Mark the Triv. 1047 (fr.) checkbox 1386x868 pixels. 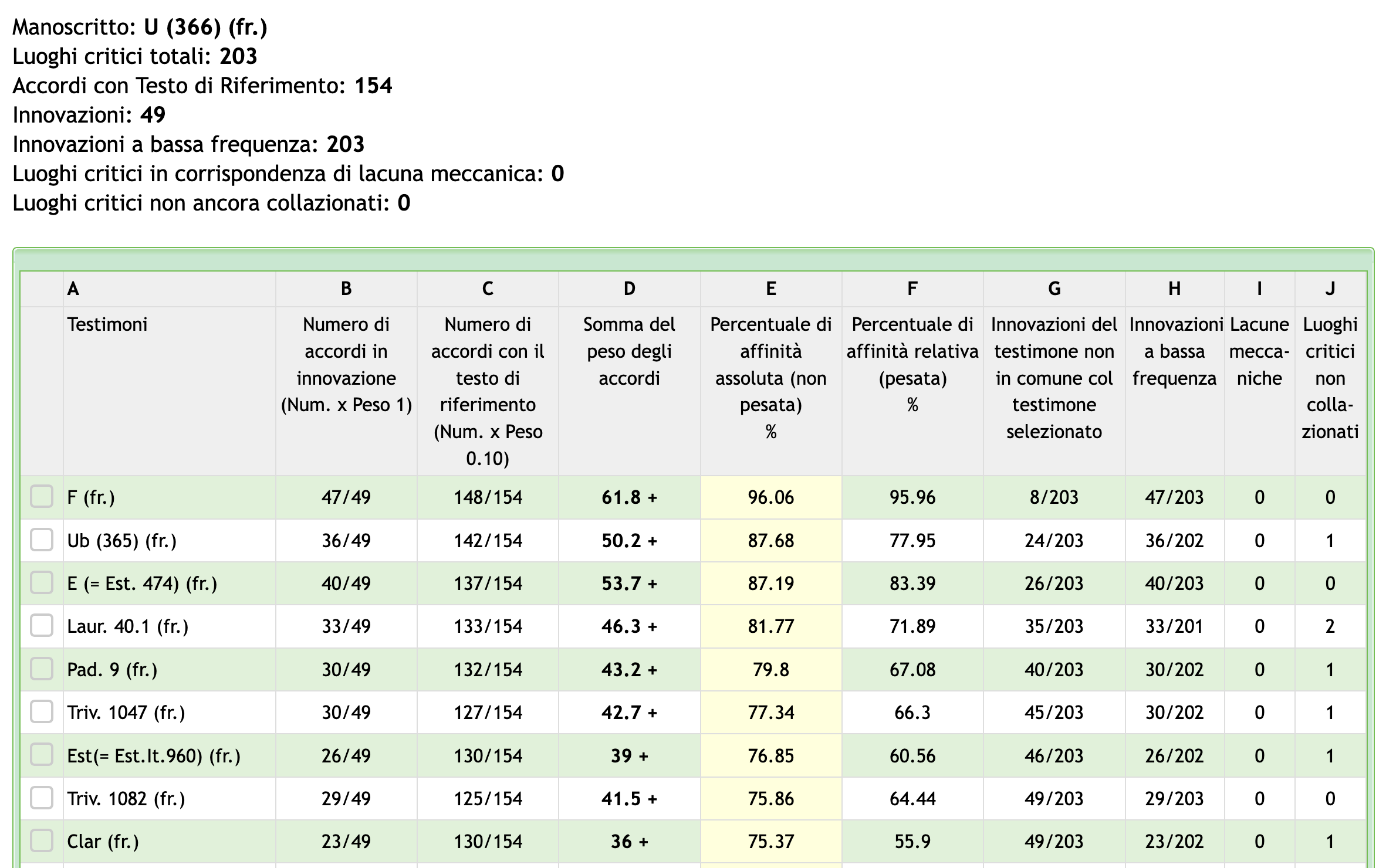tap(42, 711)
